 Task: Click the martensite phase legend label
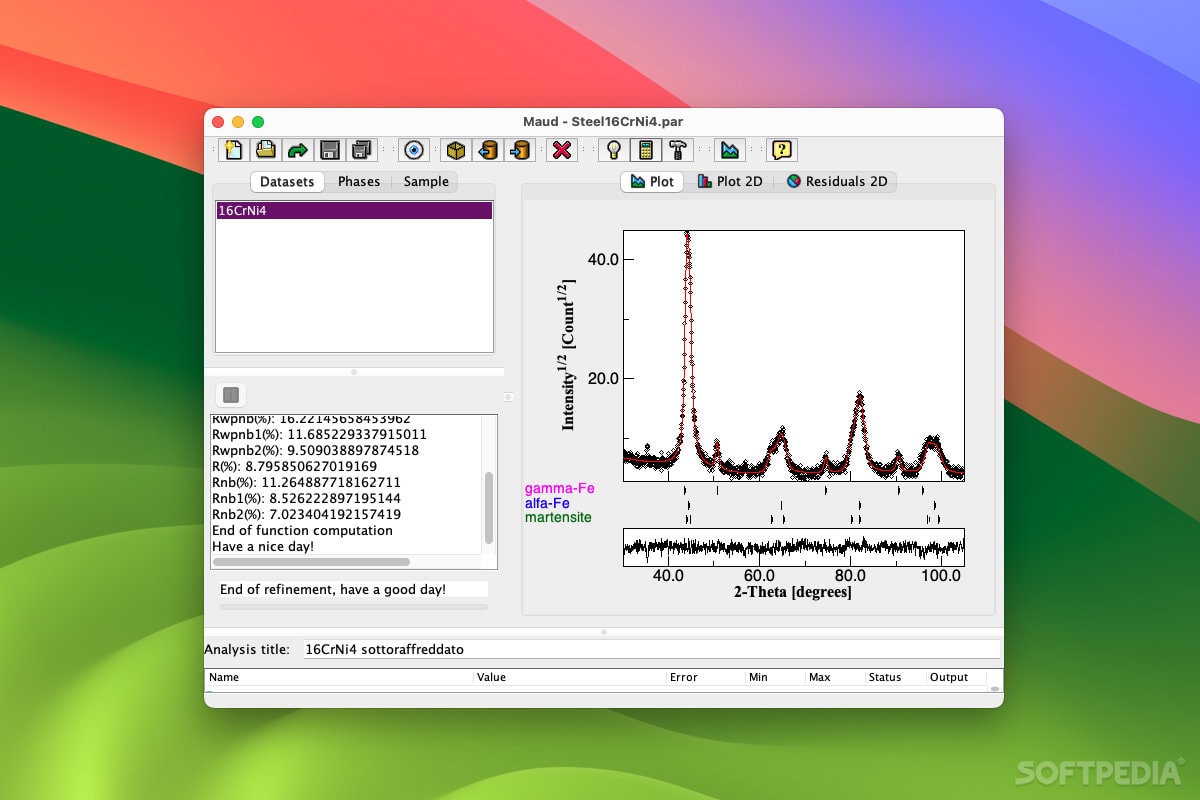558,517
